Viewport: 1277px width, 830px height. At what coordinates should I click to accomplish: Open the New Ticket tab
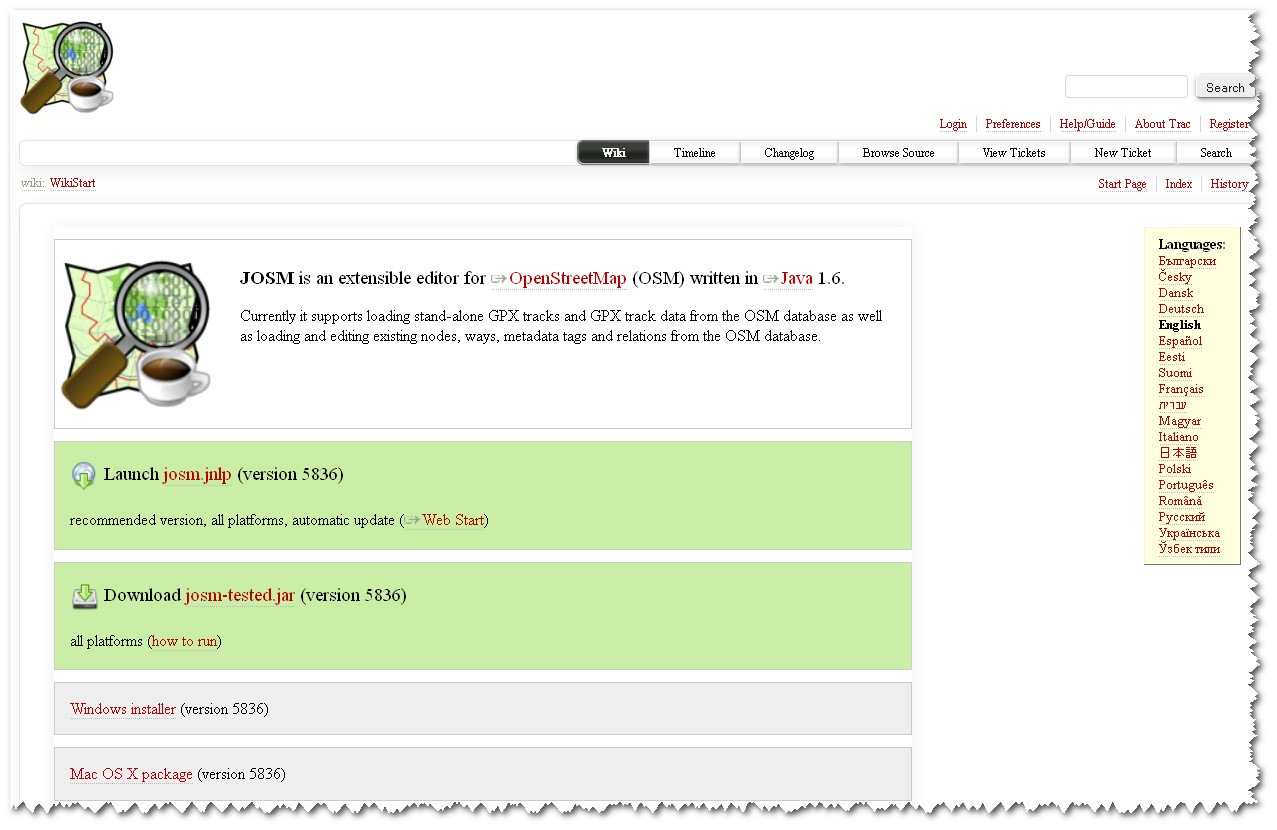1123,153
